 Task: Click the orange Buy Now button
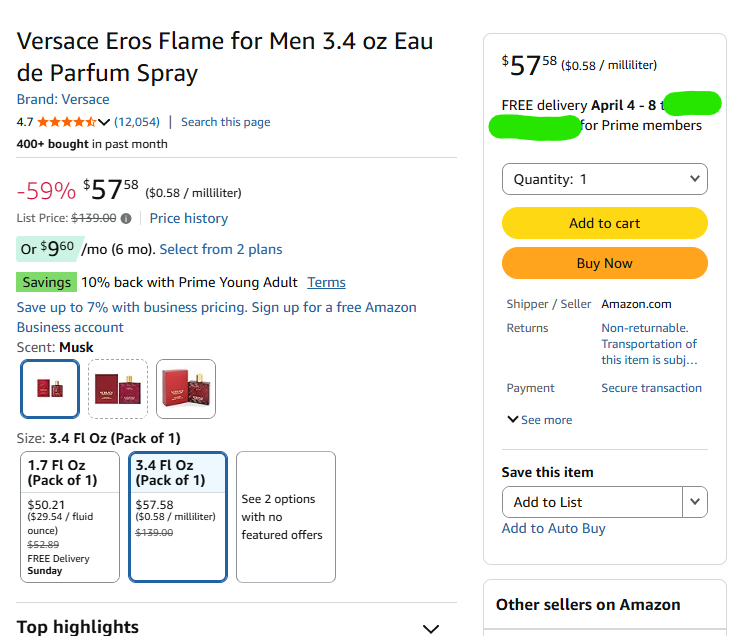pos(605,263)
